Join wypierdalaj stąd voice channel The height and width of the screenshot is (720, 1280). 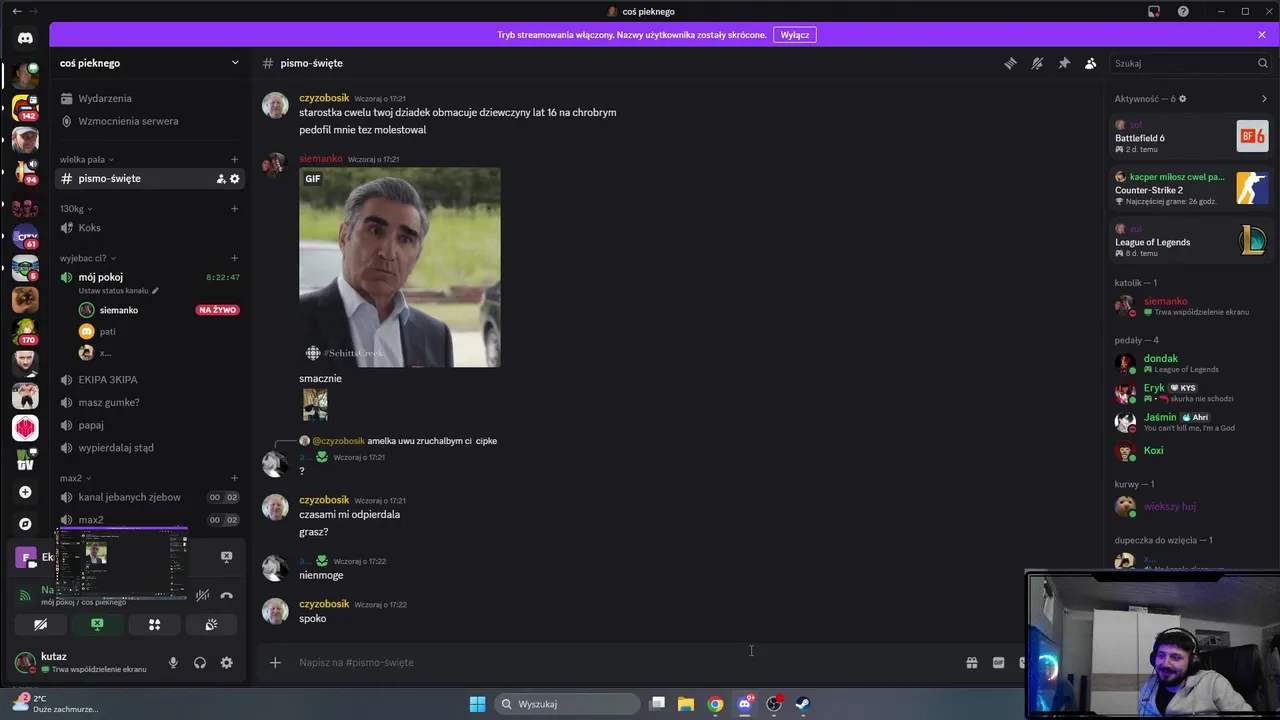pyautogui.click(x=150, y=448)
